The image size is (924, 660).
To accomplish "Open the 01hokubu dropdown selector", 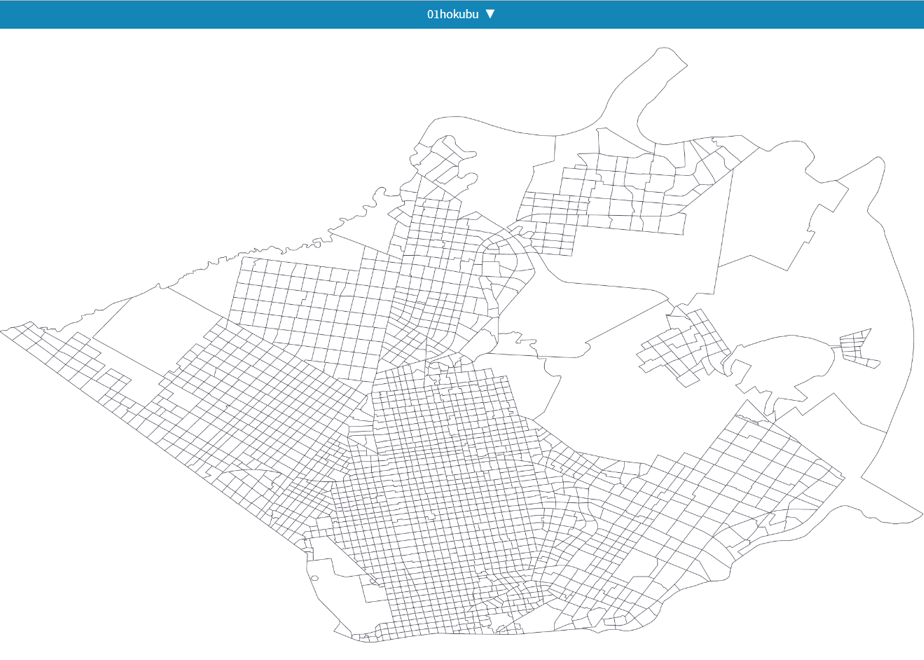I will pos(461,14).
